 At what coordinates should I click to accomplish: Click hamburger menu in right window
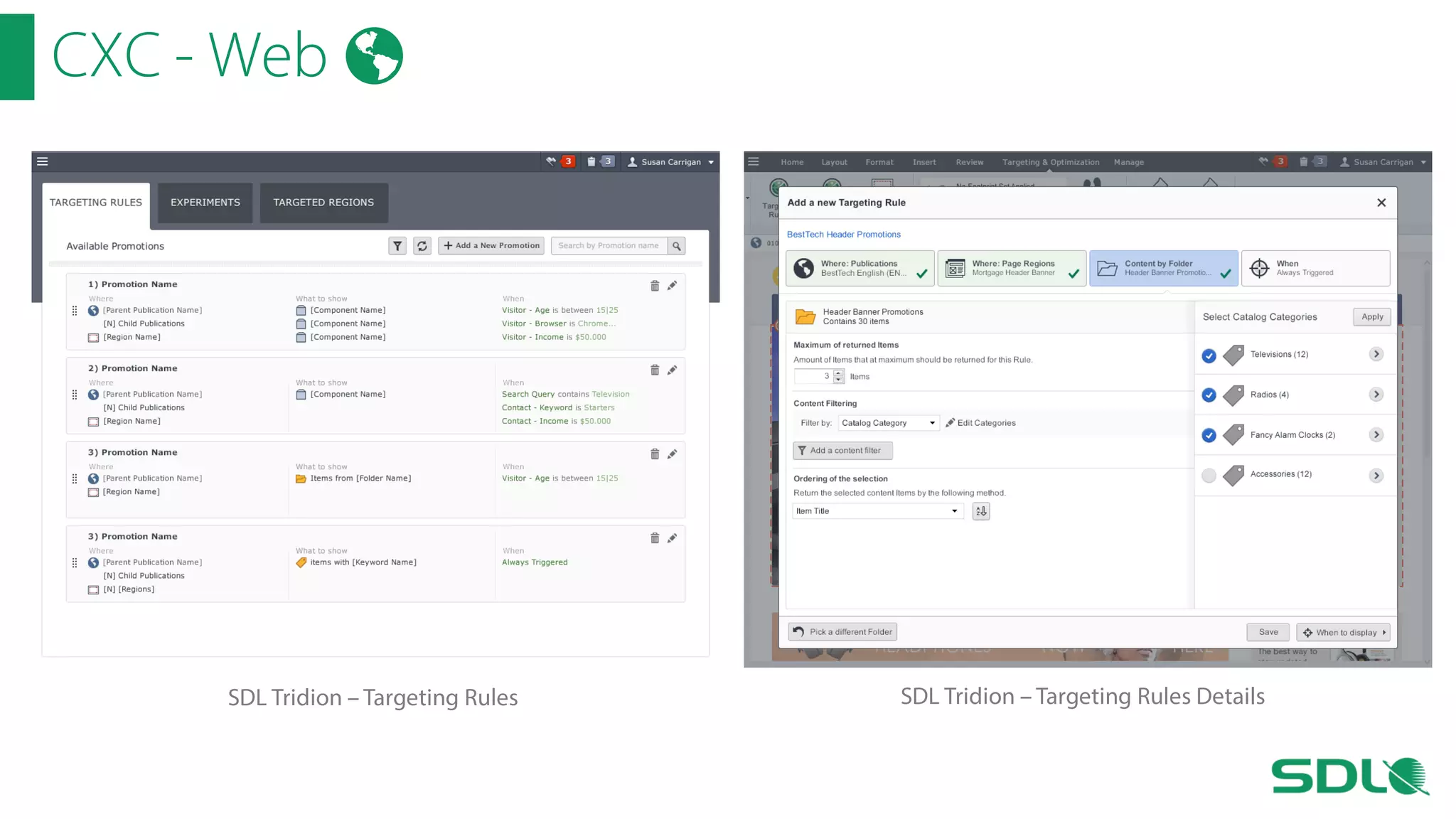coord(754,162)
